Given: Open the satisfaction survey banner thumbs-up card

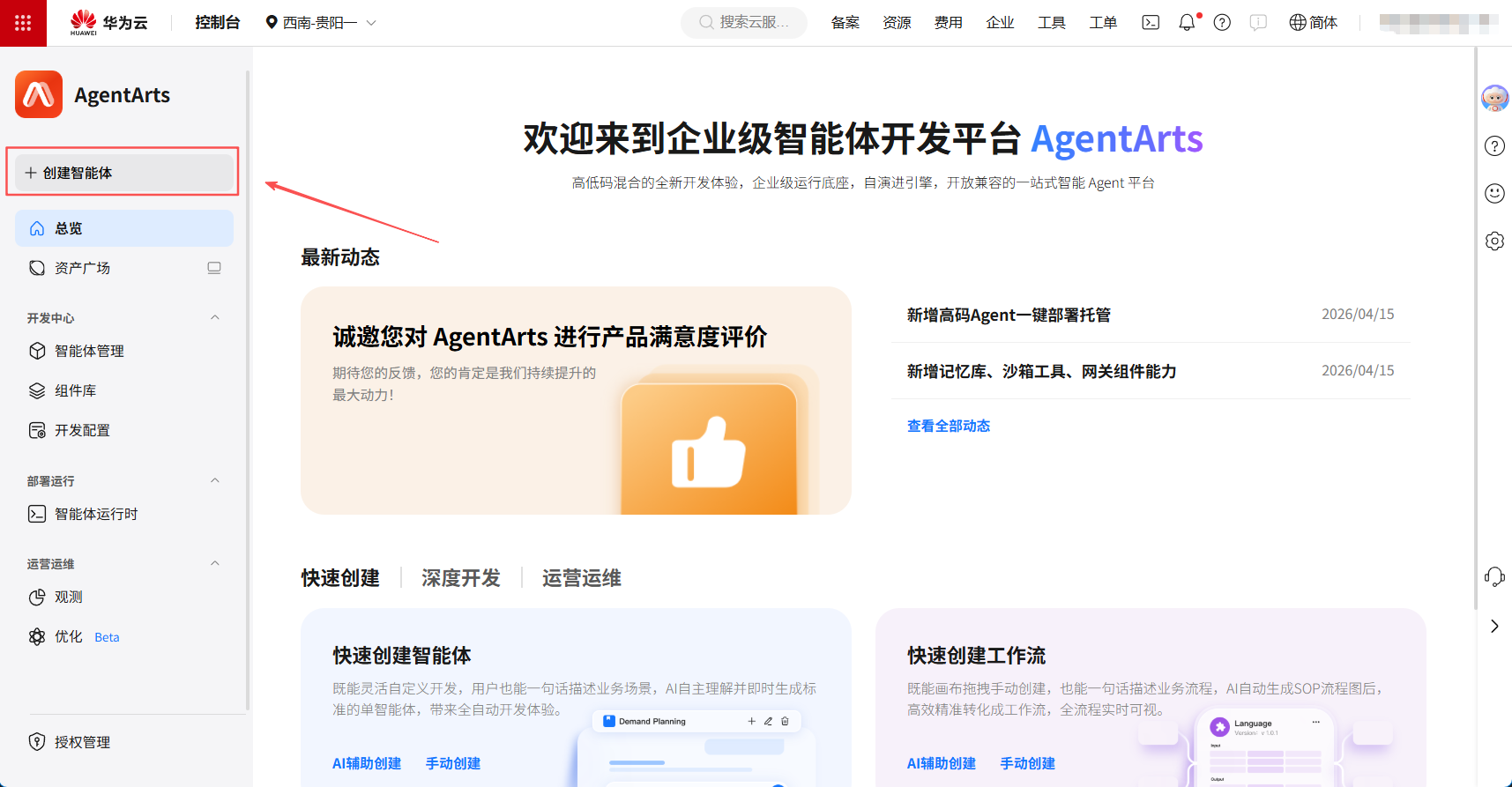Looking at the screenshot, I should pyautogui.click(x=576, y=400).
